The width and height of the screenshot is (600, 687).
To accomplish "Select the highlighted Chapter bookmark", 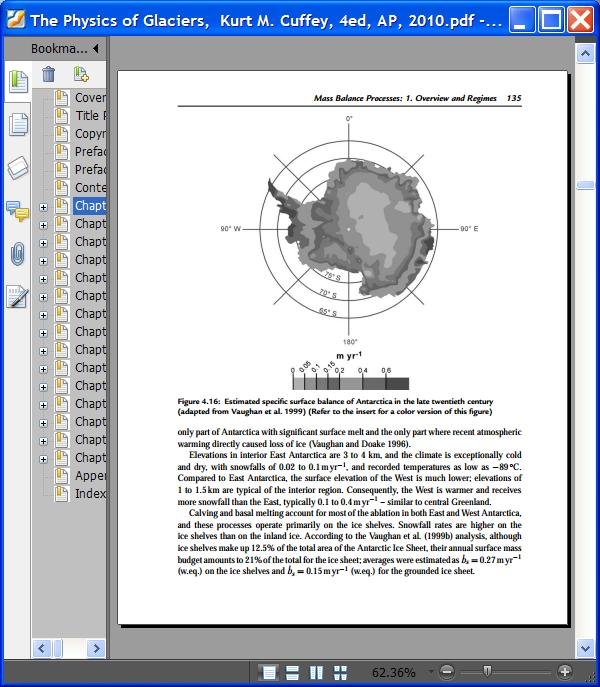I will click(x=90, y=205).
